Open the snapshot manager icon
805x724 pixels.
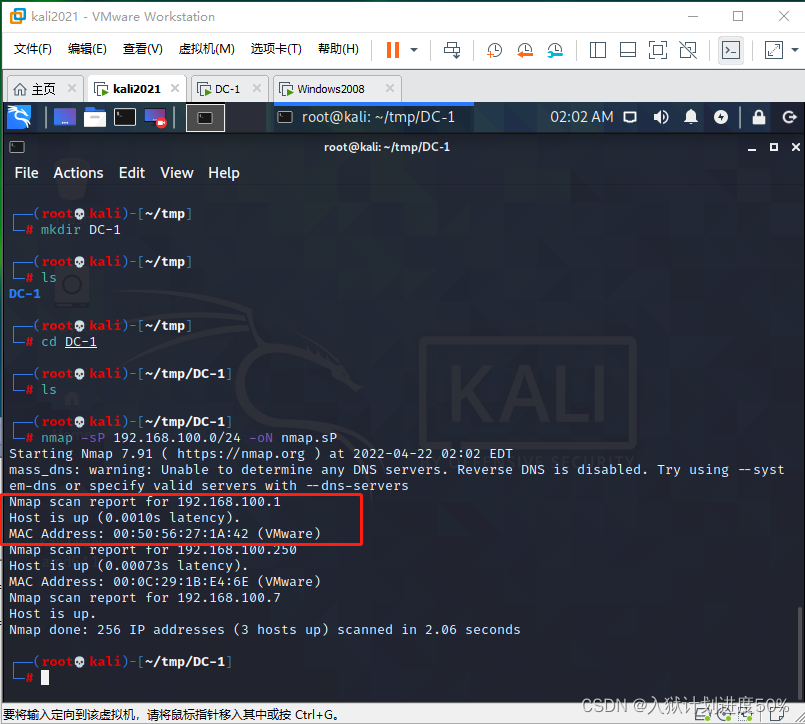555,50
